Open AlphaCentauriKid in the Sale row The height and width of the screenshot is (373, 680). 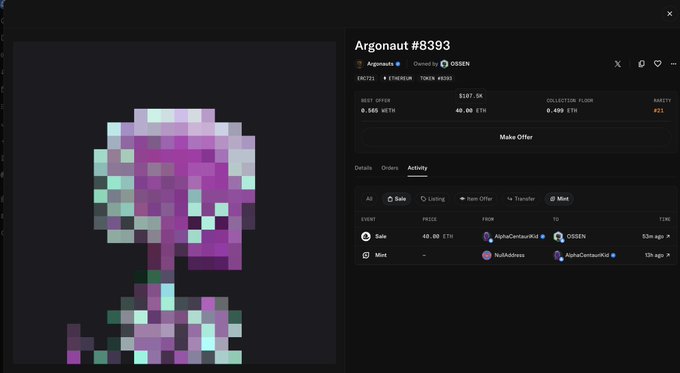tap(516, 236)
